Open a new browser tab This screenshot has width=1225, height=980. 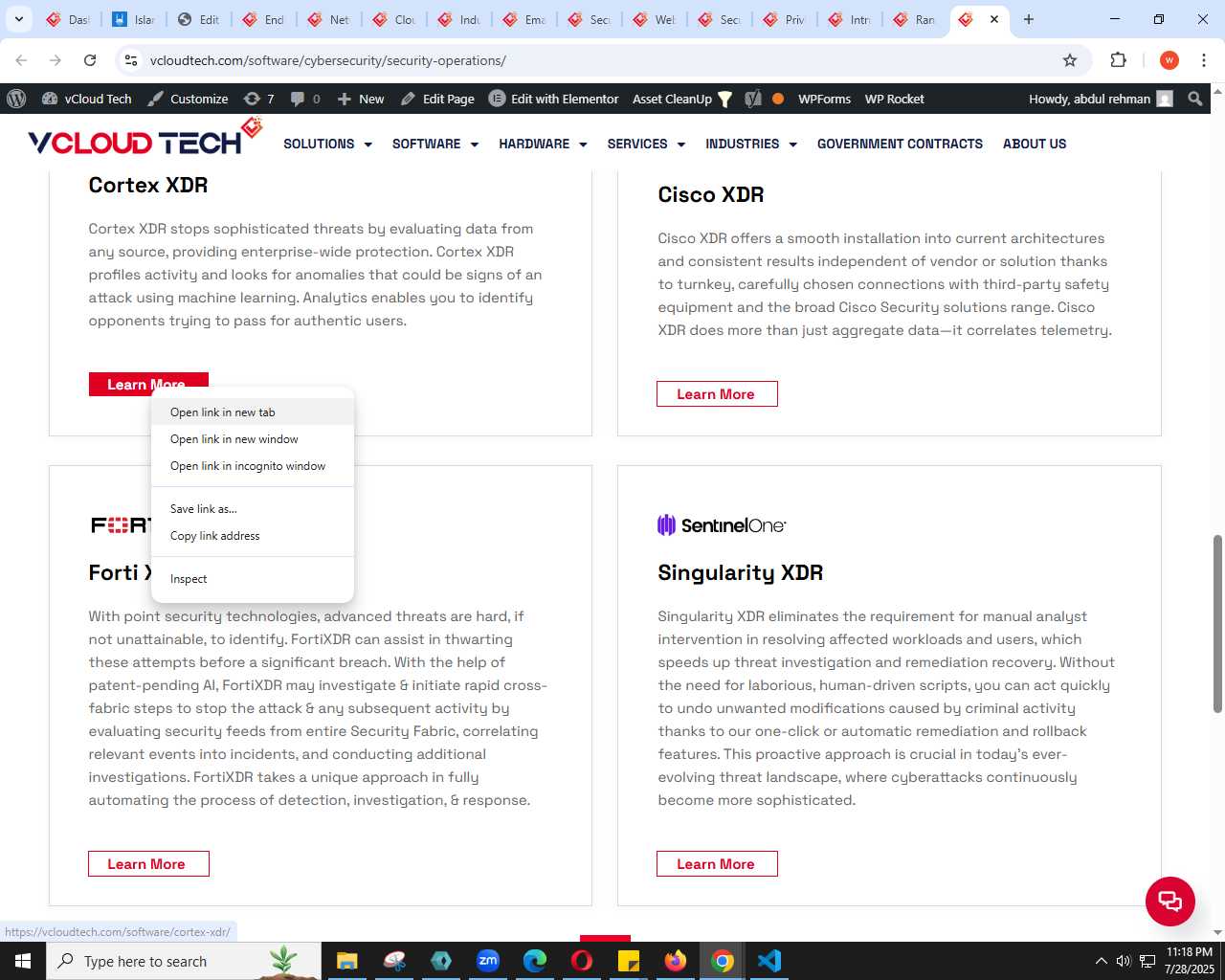coord(1029,19)
